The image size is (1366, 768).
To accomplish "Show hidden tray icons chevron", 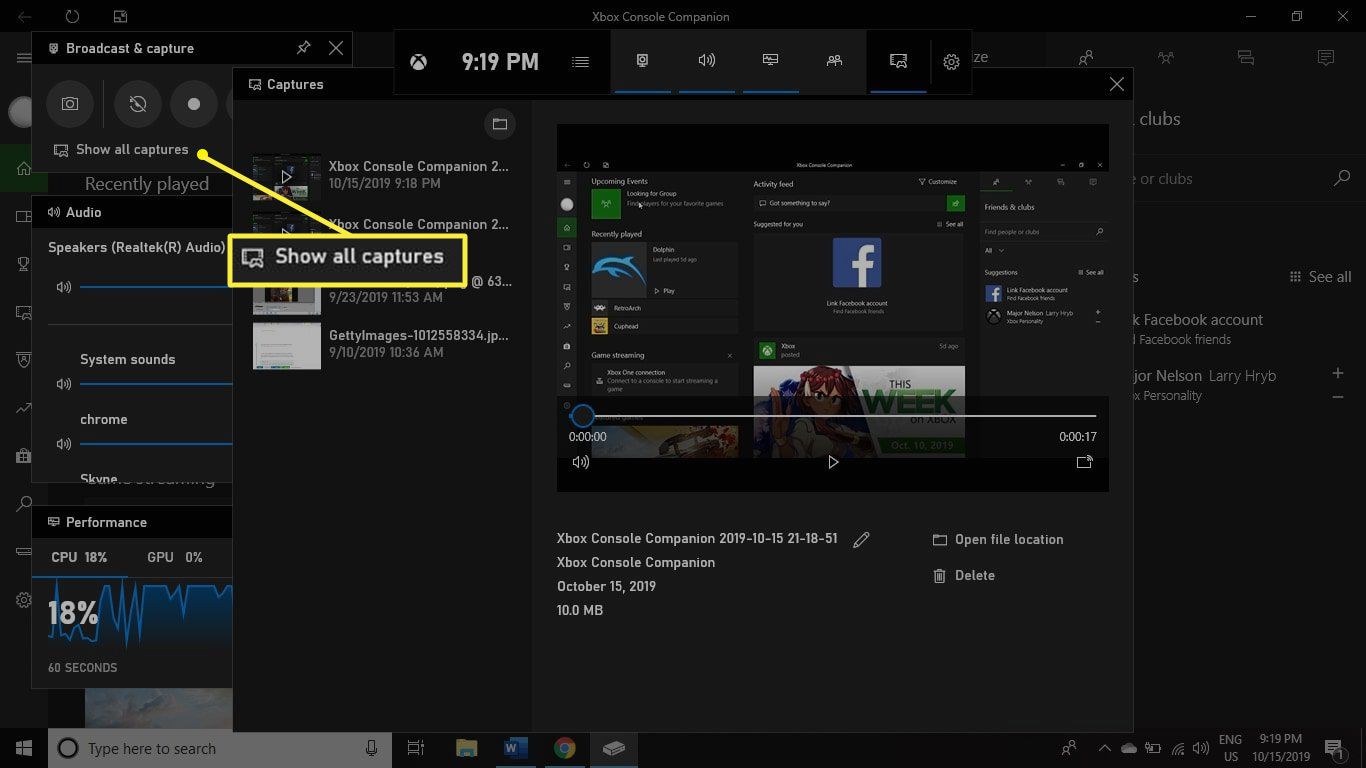I will [1105, 748].
